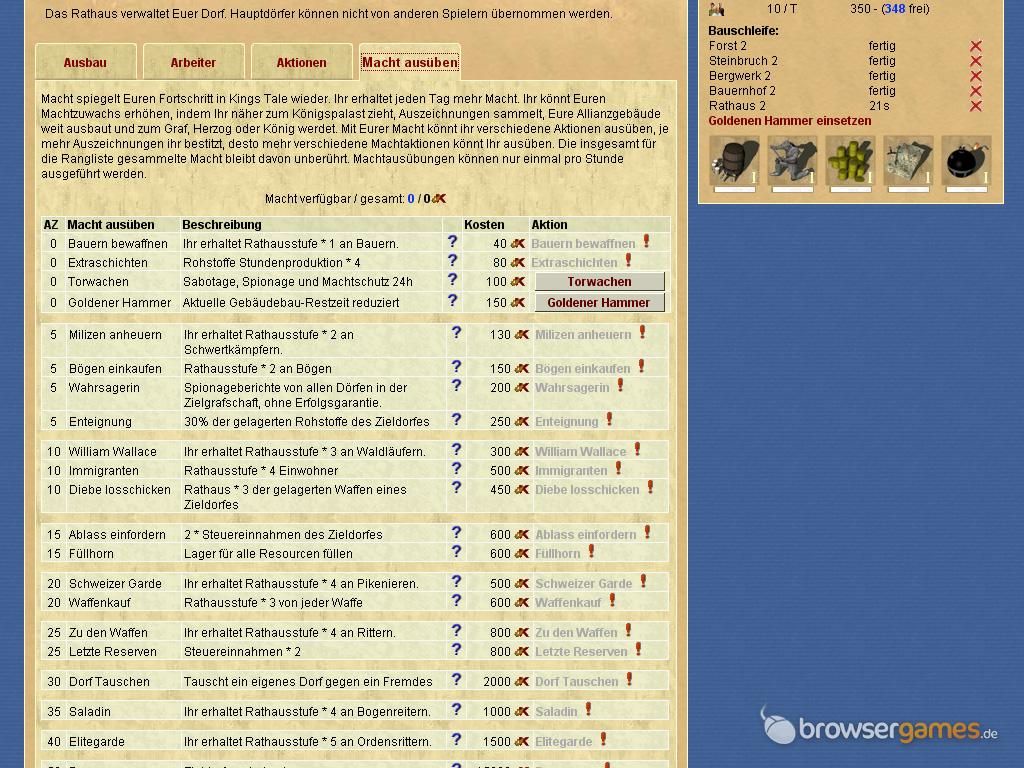The image size is (1024, 768).
Task: Click the greyed Ablass einfordern action link
Action: pyautogui.click(x=586, y=535)
